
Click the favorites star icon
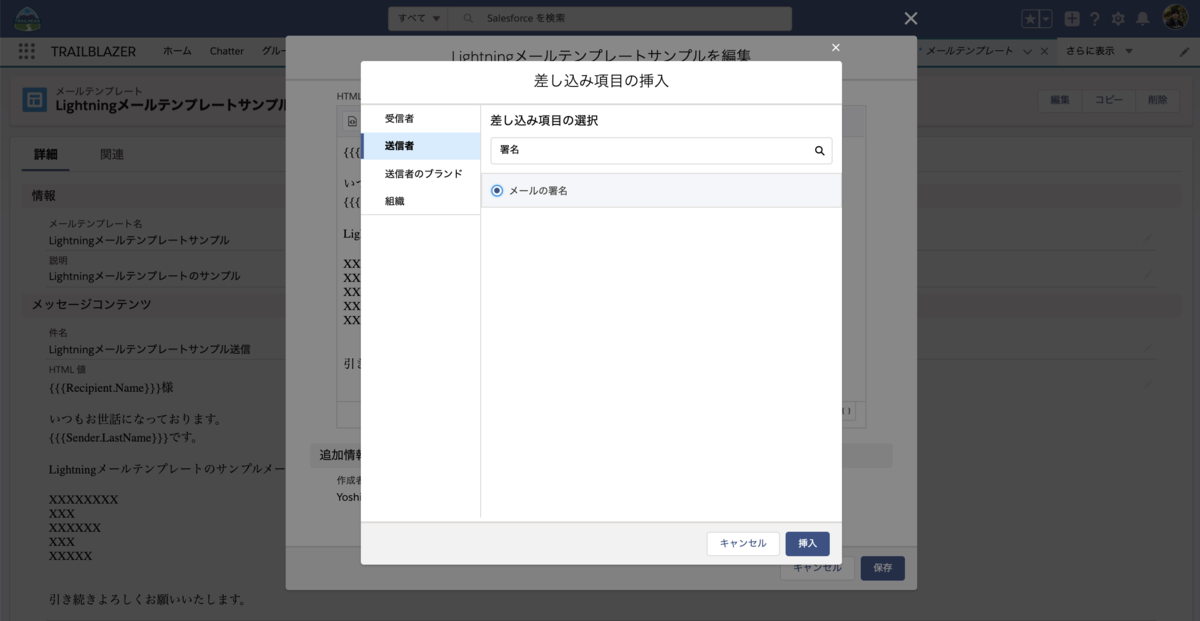(1030, 19)
